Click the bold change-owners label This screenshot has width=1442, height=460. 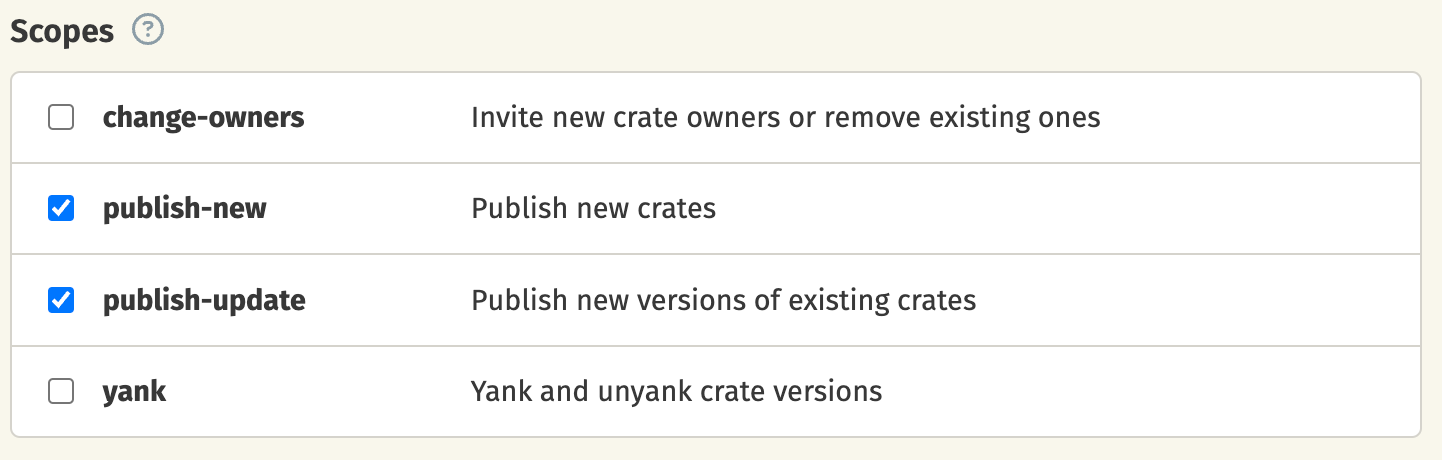(x=203, y=118)
